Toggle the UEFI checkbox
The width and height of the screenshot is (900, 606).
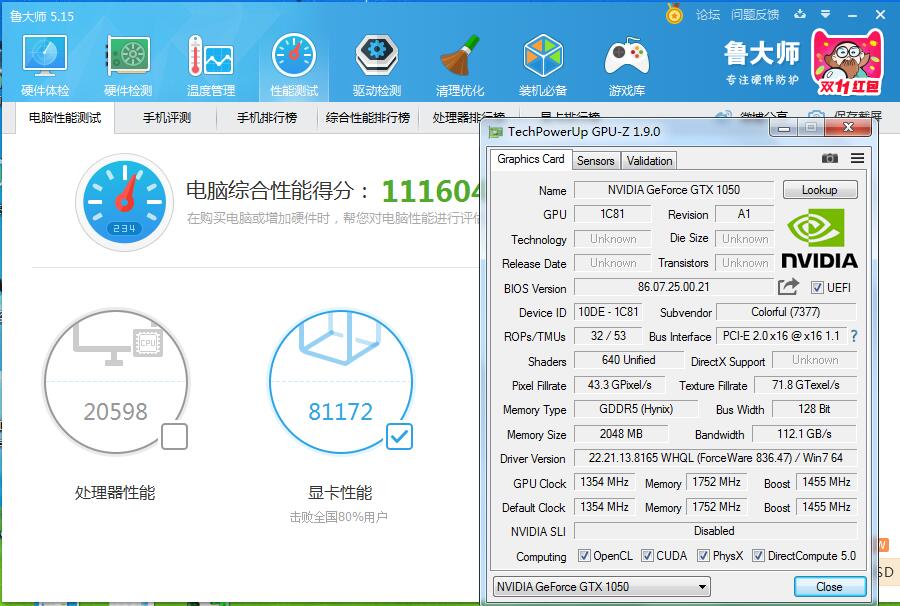(817, 288)
